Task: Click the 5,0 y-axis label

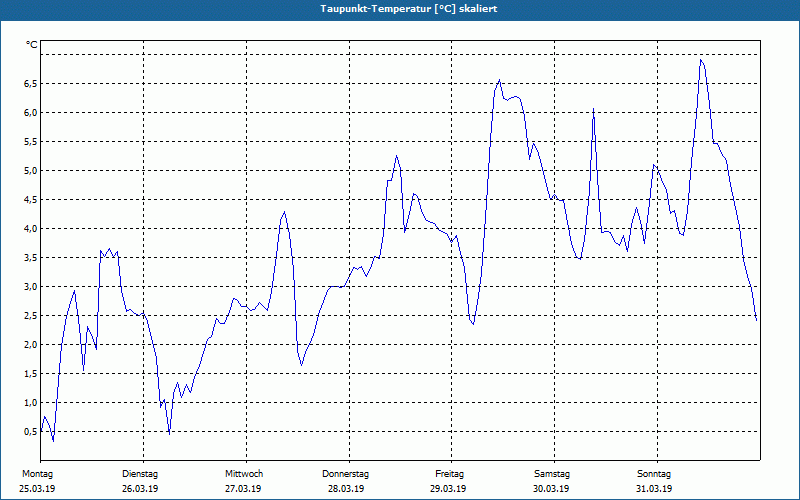Action: (31, 171)
